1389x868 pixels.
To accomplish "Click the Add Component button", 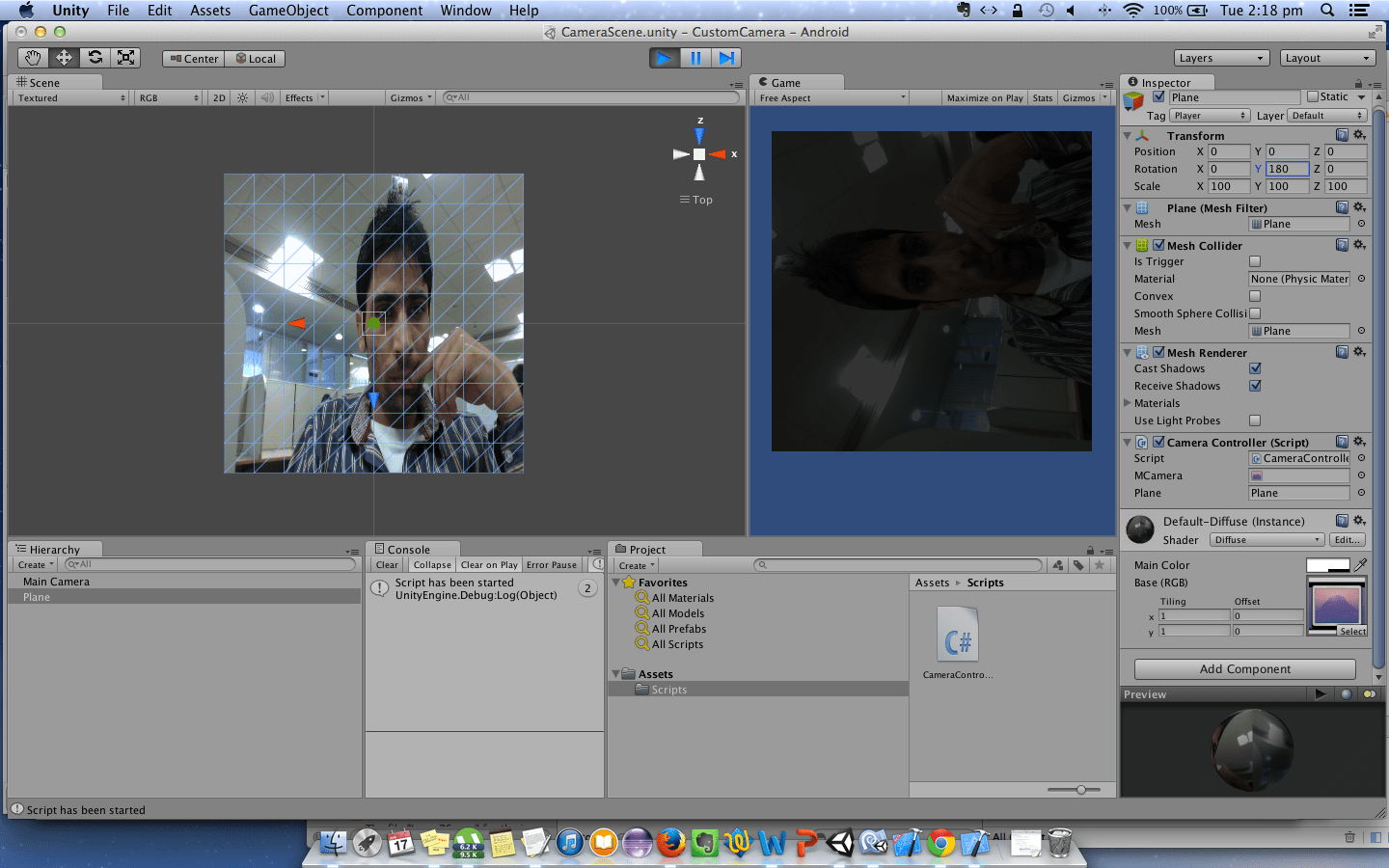I will (1244, 668).
